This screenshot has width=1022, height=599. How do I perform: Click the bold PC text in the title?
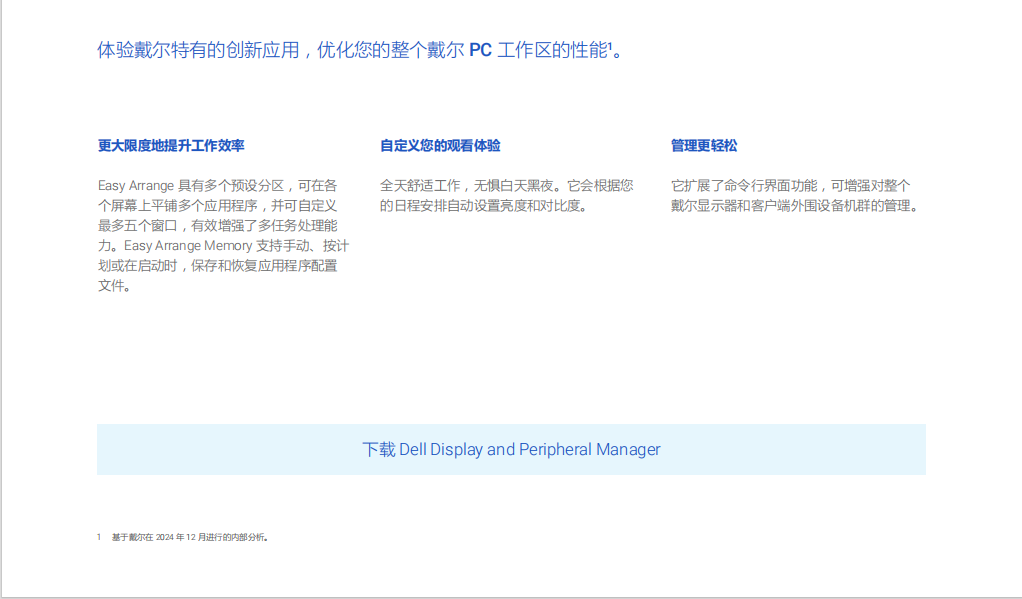480,50
